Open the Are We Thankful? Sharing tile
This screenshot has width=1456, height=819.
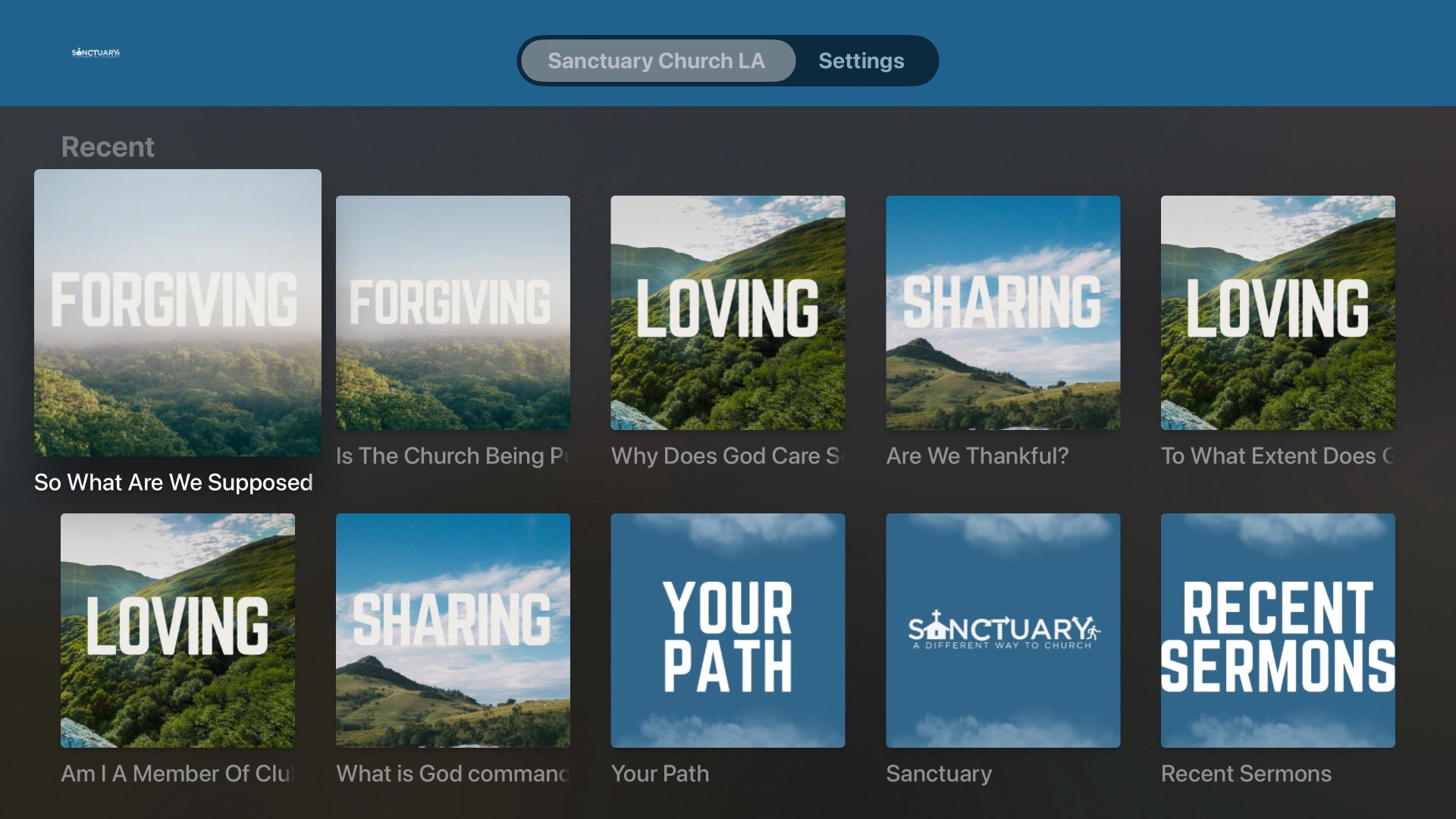point(1003,312)
